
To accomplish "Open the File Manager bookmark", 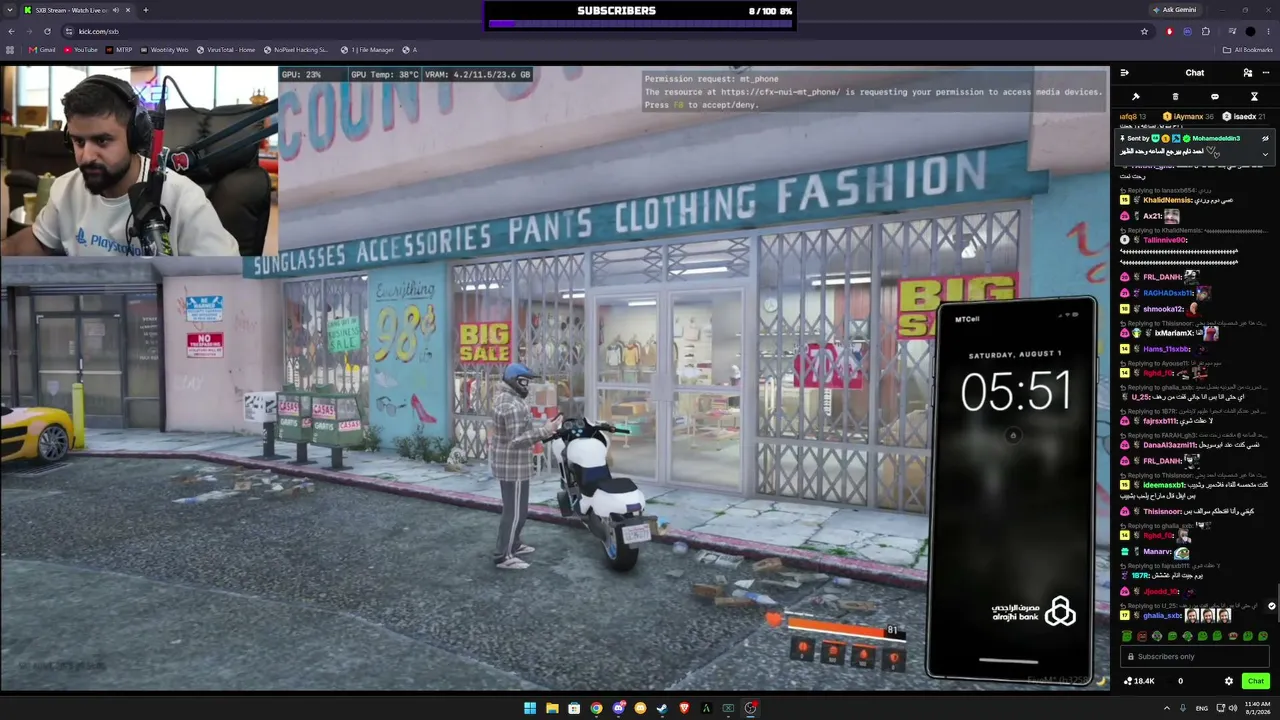I will click(367, 50).
